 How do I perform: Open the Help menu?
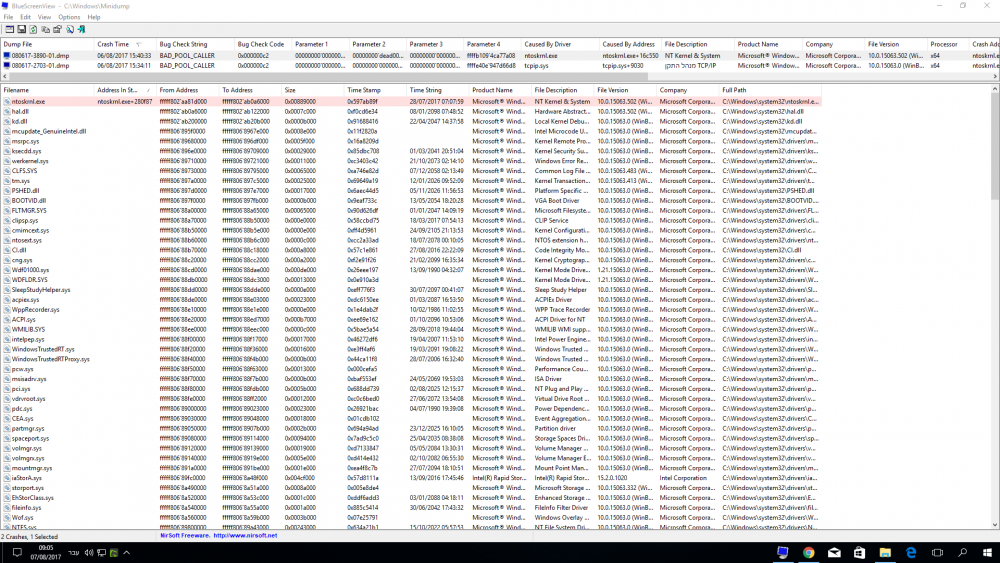point(94,17)
